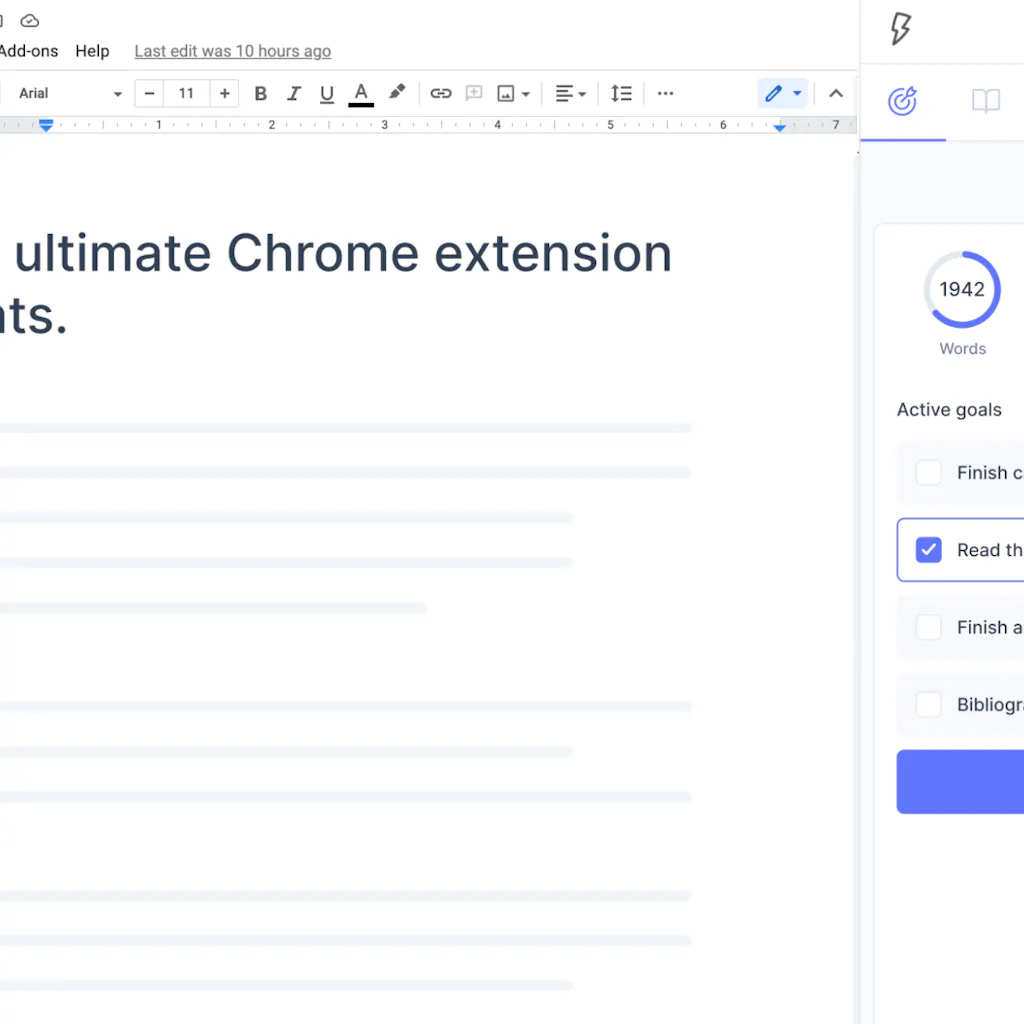The height and width of the screenshot is (1024, 1024).
Task: Click the font size field
Action: click(x=186, y=94)
